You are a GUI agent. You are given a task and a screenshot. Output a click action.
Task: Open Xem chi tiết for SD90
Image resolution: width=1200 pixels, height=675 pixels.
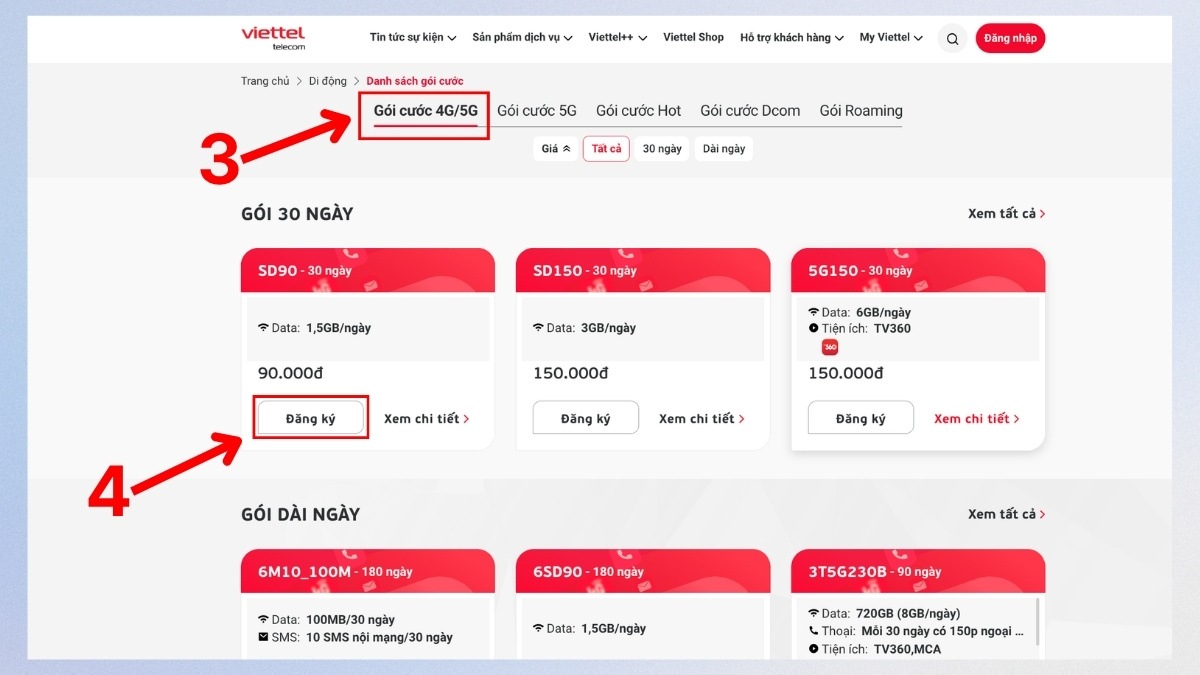pyautogui.click(x=426, y=419)
